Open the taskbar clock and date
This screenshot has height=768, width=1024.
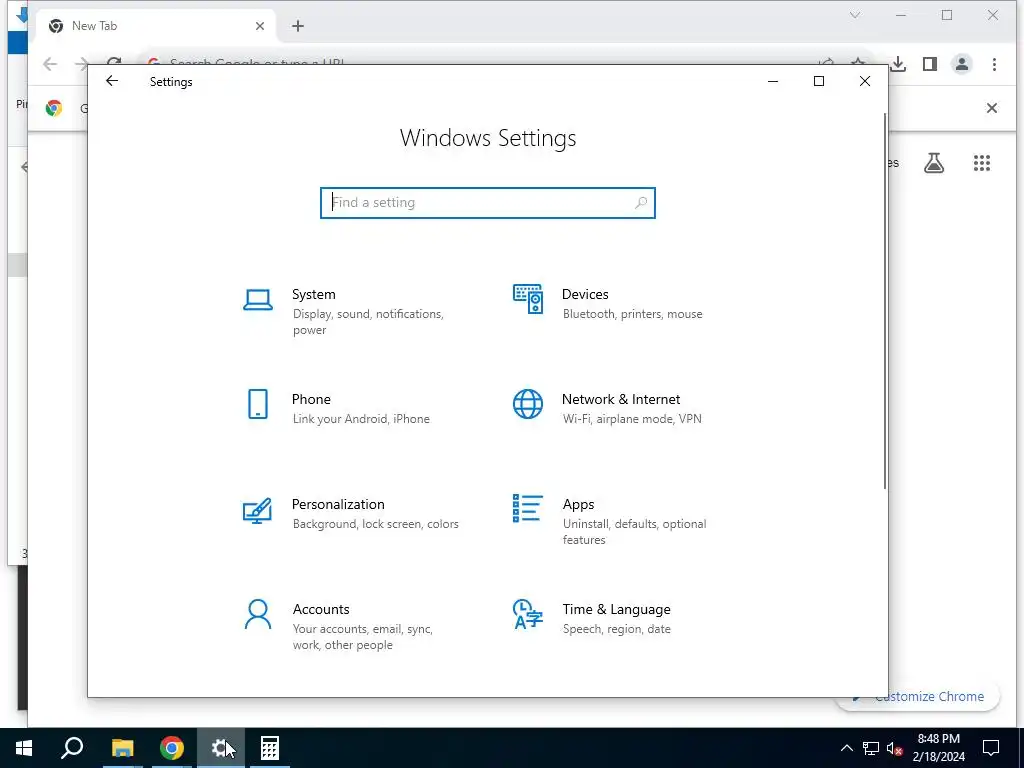pos(938,748)
